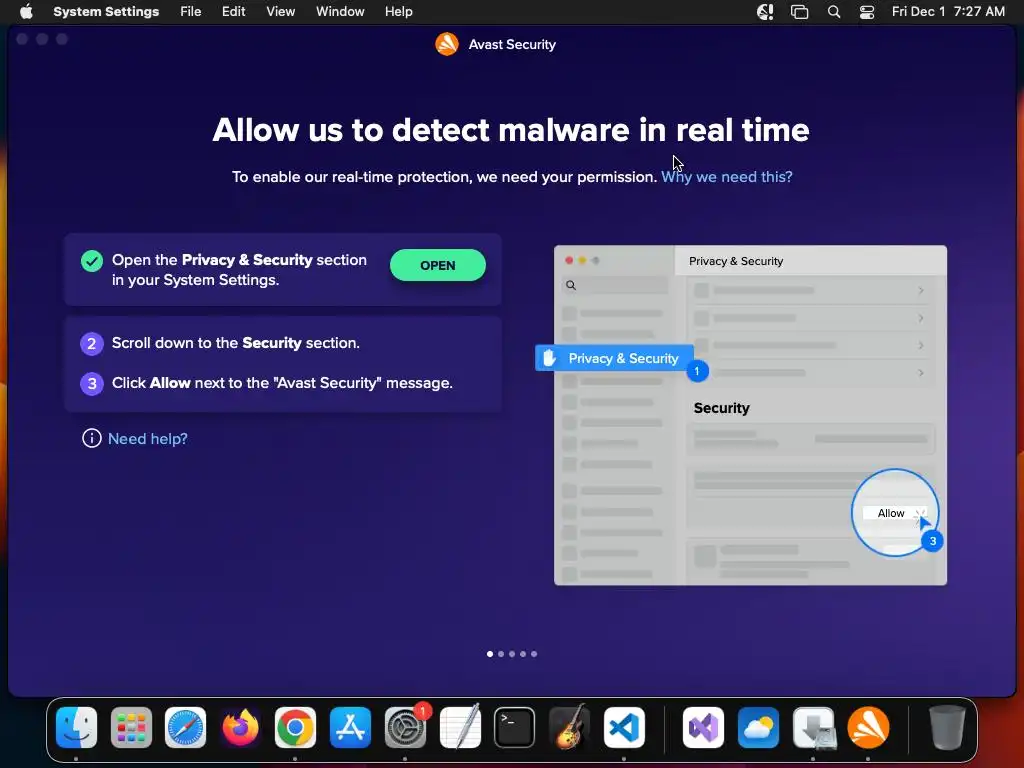Open the Apple menu
The width and height of the screenshot is (1024, 768).
pyautogui.click(x=26, y=12)
